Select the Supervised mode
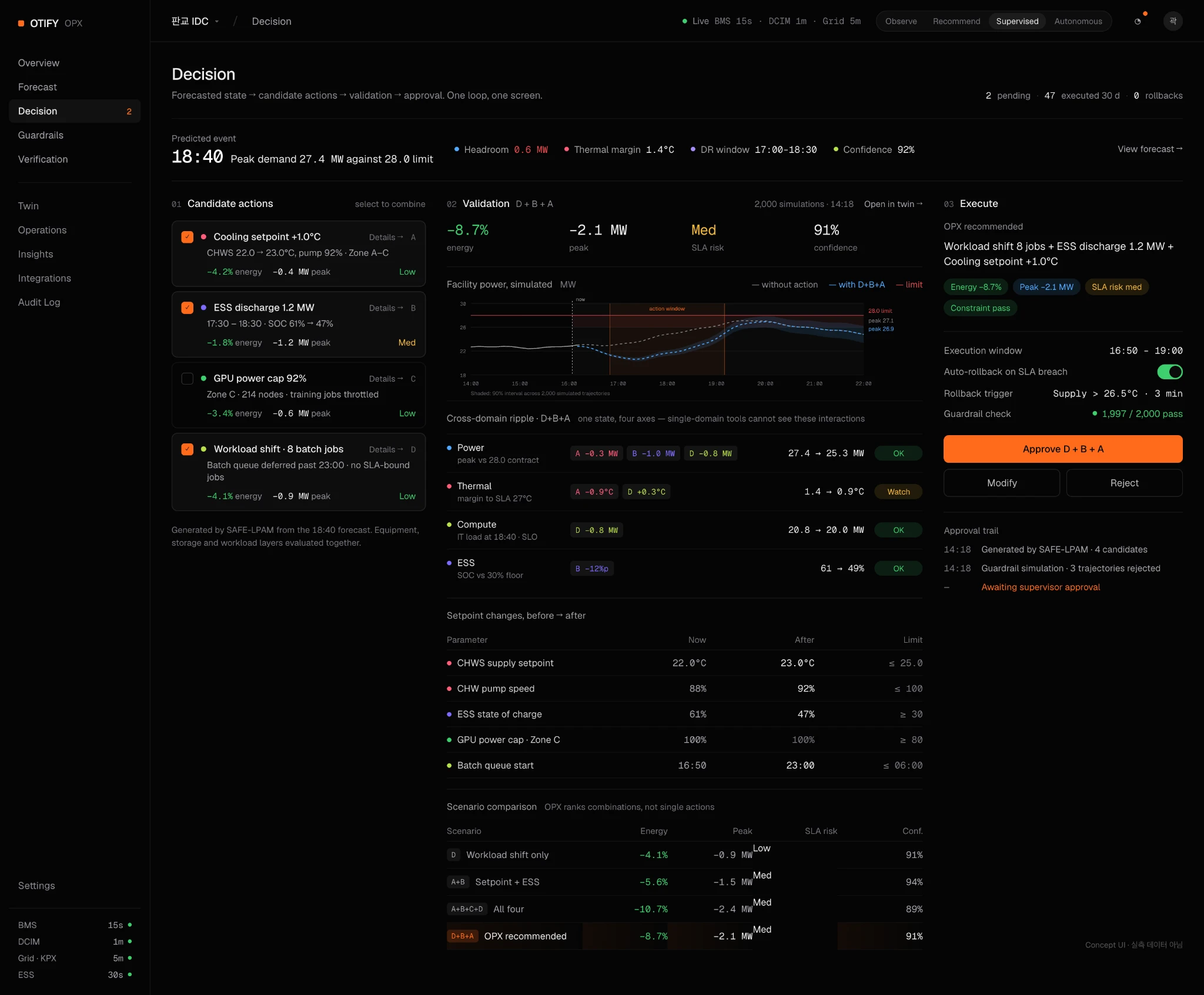The height and width of the screenshot is (995, 1204). coord(1017,21)
